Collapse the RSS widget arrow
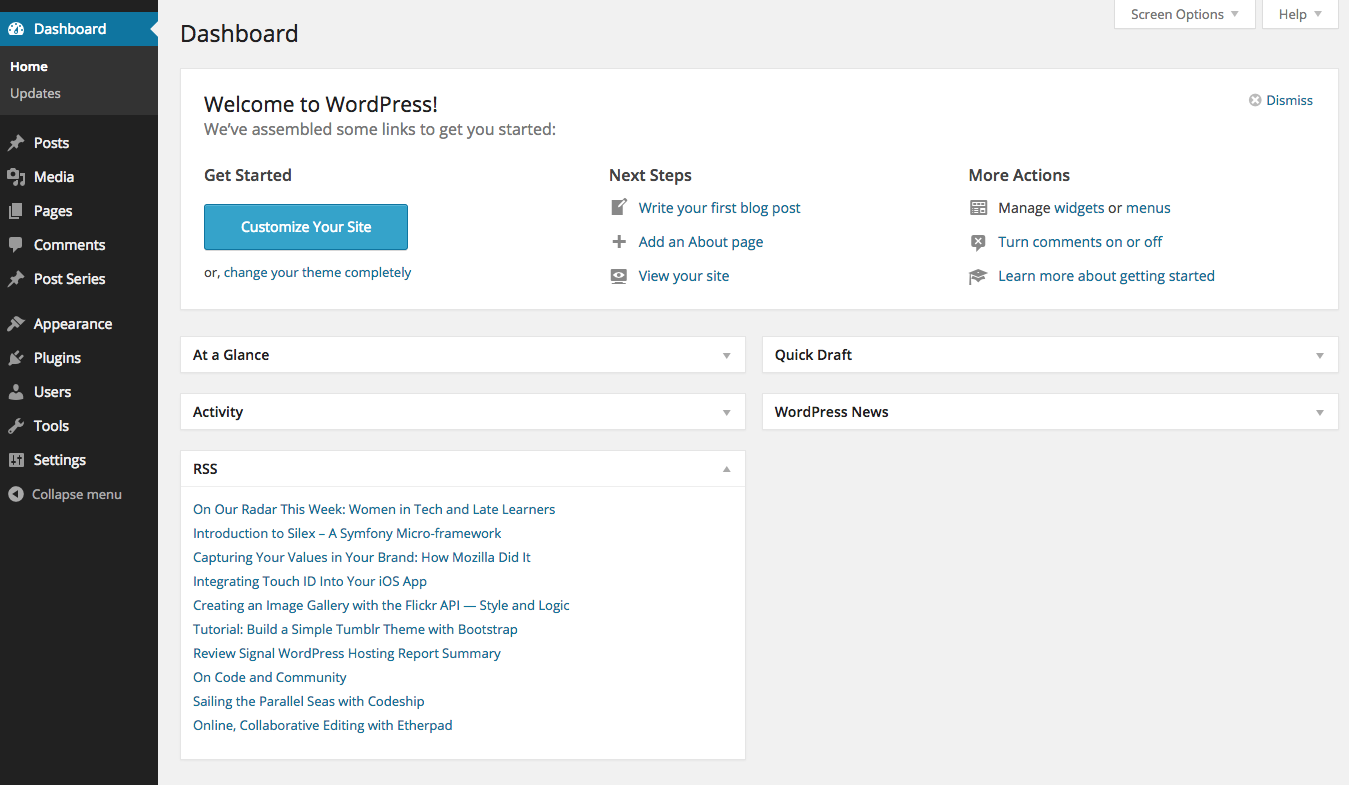Image resolution: width=1349 pixels, height=785 pixels. coord(727,469)
